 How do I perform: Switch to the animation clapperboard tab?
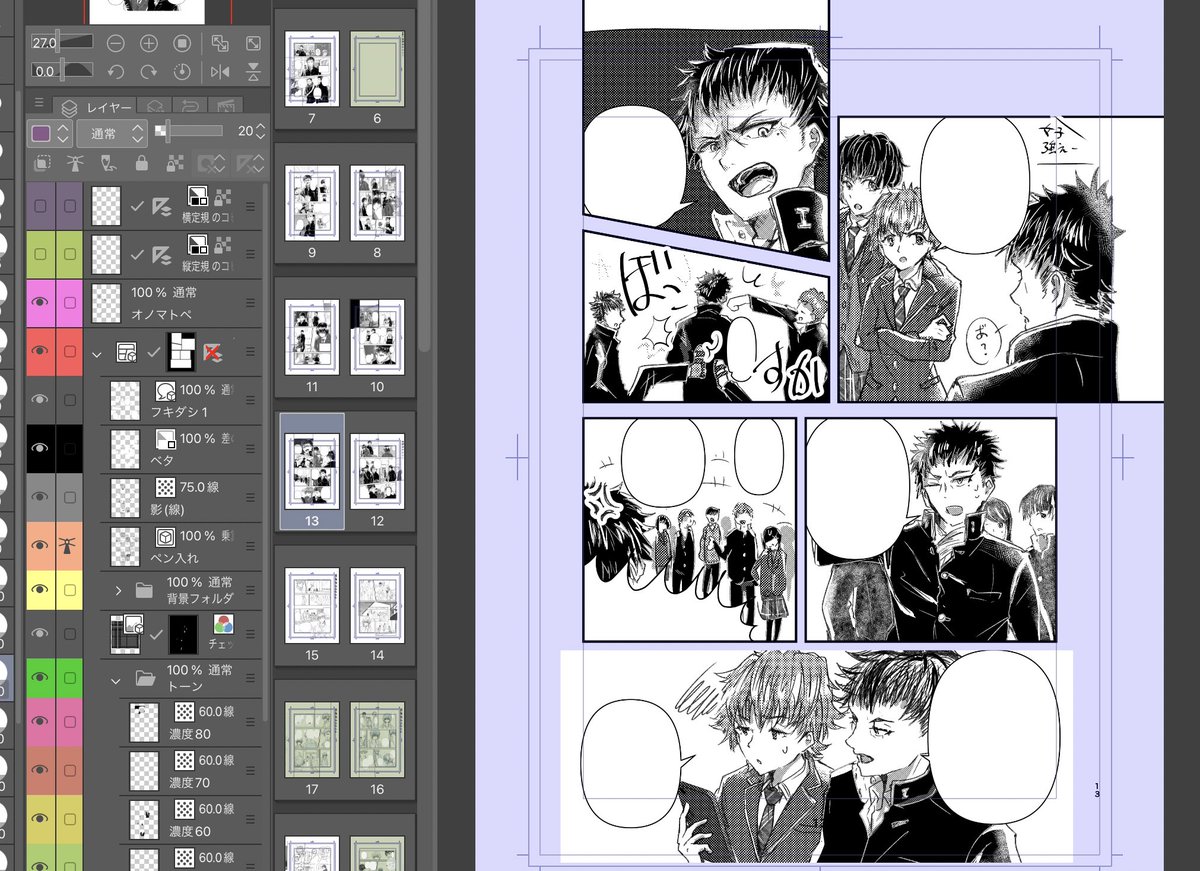[225, 105]
